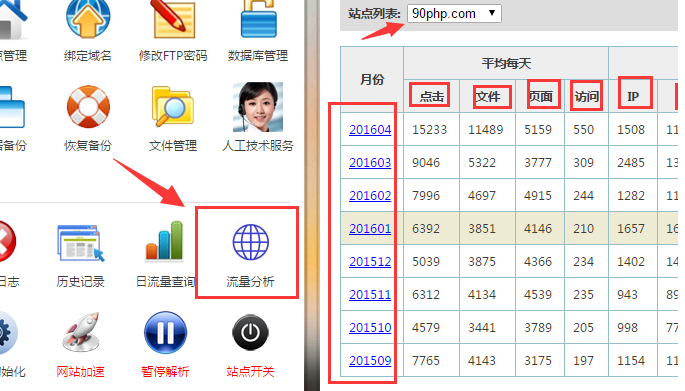685x391 pixels.
Task: Open the 201509 month link
Action: click(370, 360)
